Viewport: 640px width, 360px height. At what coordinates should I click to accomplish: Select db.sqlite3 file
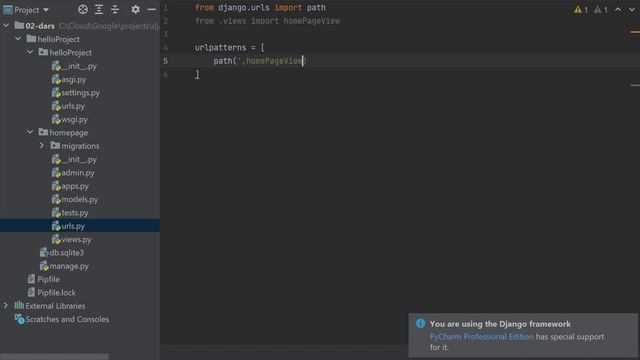(x=62, y=253)
